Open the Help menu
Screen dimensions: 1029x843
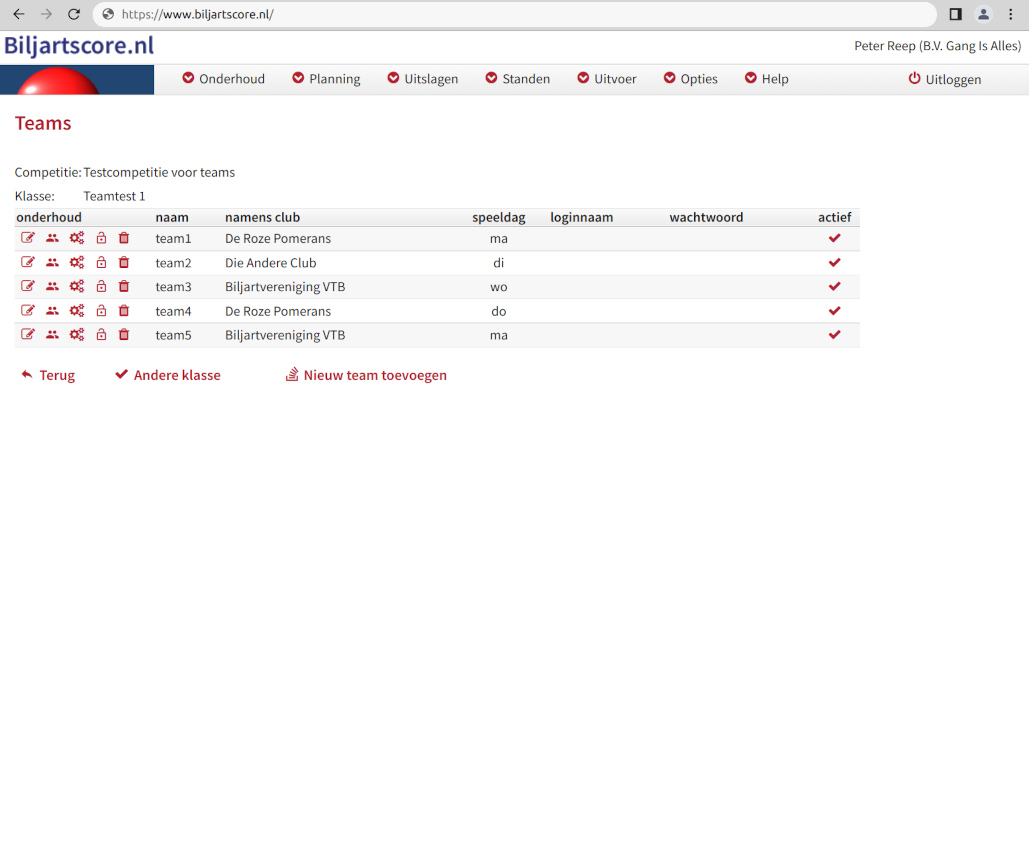click(766, 79)
